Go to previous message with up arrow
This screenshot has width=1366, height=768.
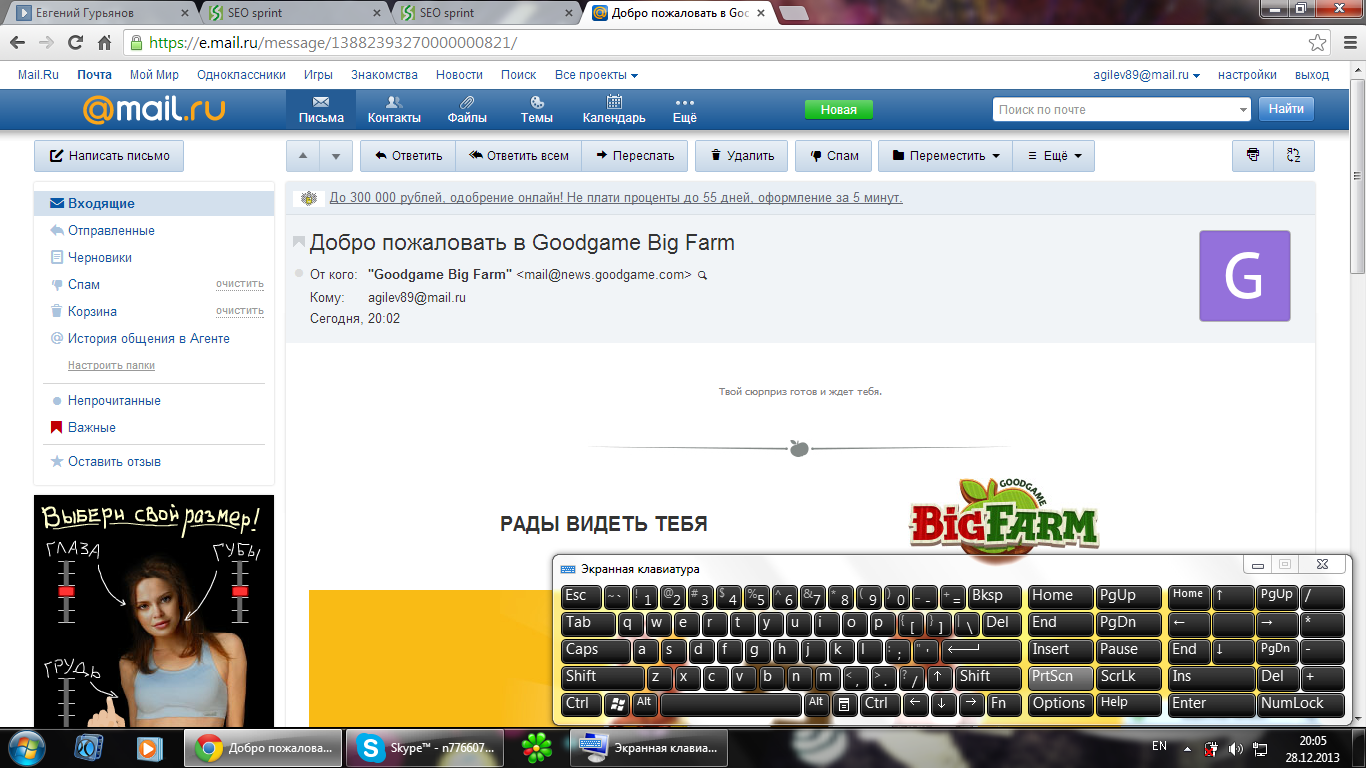point(303,156)
